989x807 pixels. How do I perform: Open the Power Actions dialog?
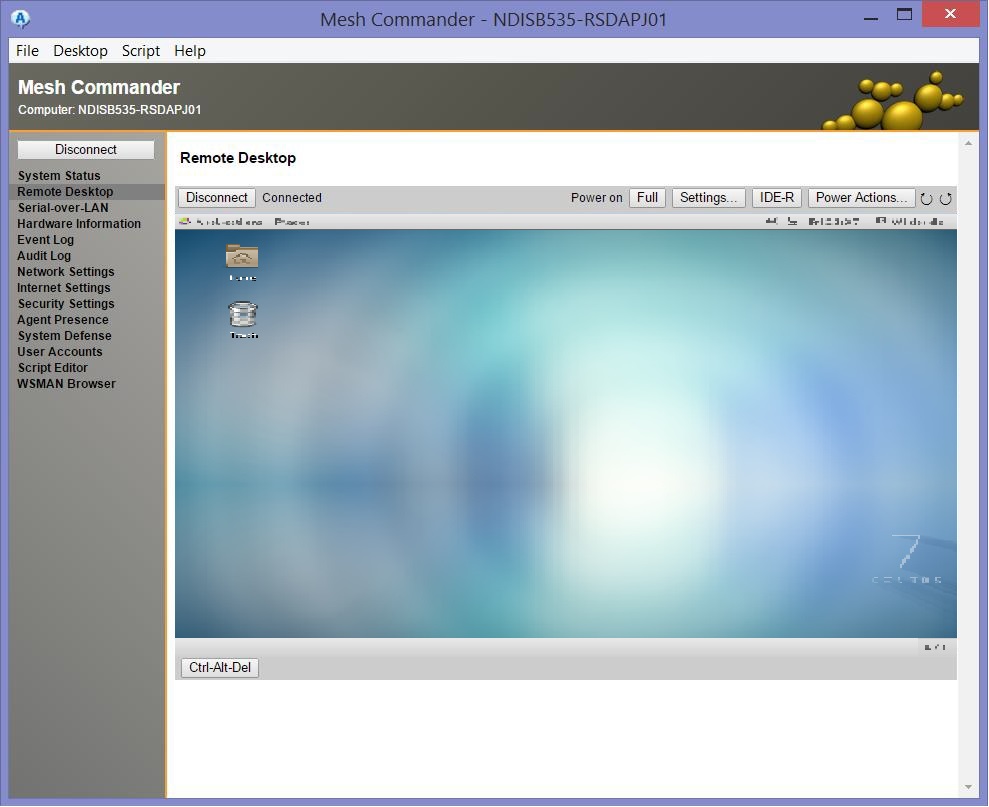point(862,197)
